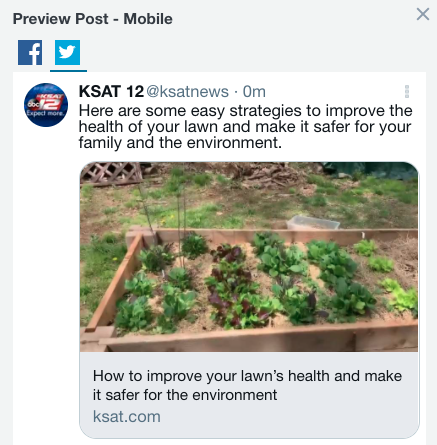
Task: Click the 'Expect more.' text on the avatar
Action: point(45,113)
